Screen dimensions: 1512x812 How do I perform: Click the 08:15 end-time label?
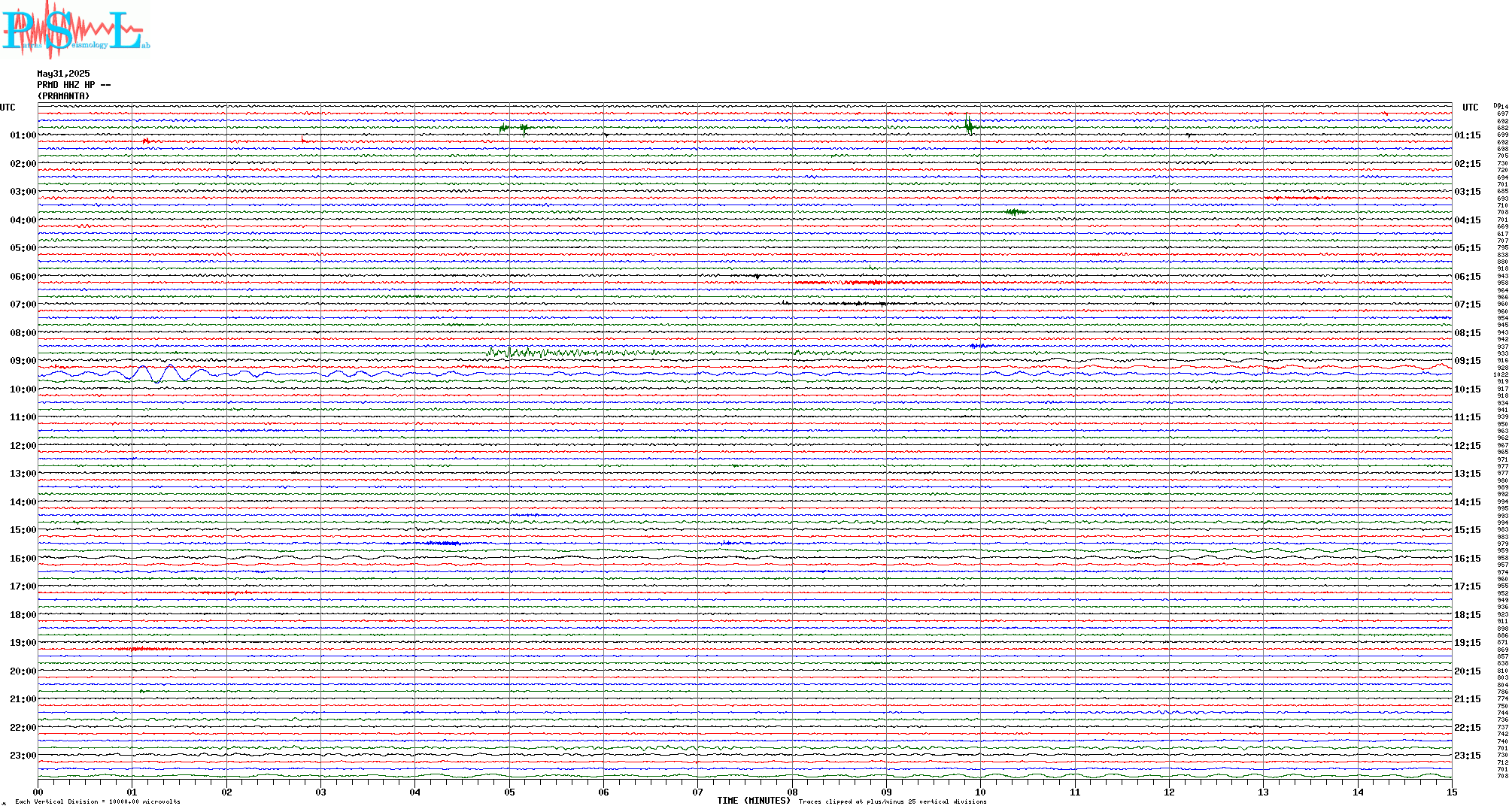pyautogui.click(x=1468, y=333)
